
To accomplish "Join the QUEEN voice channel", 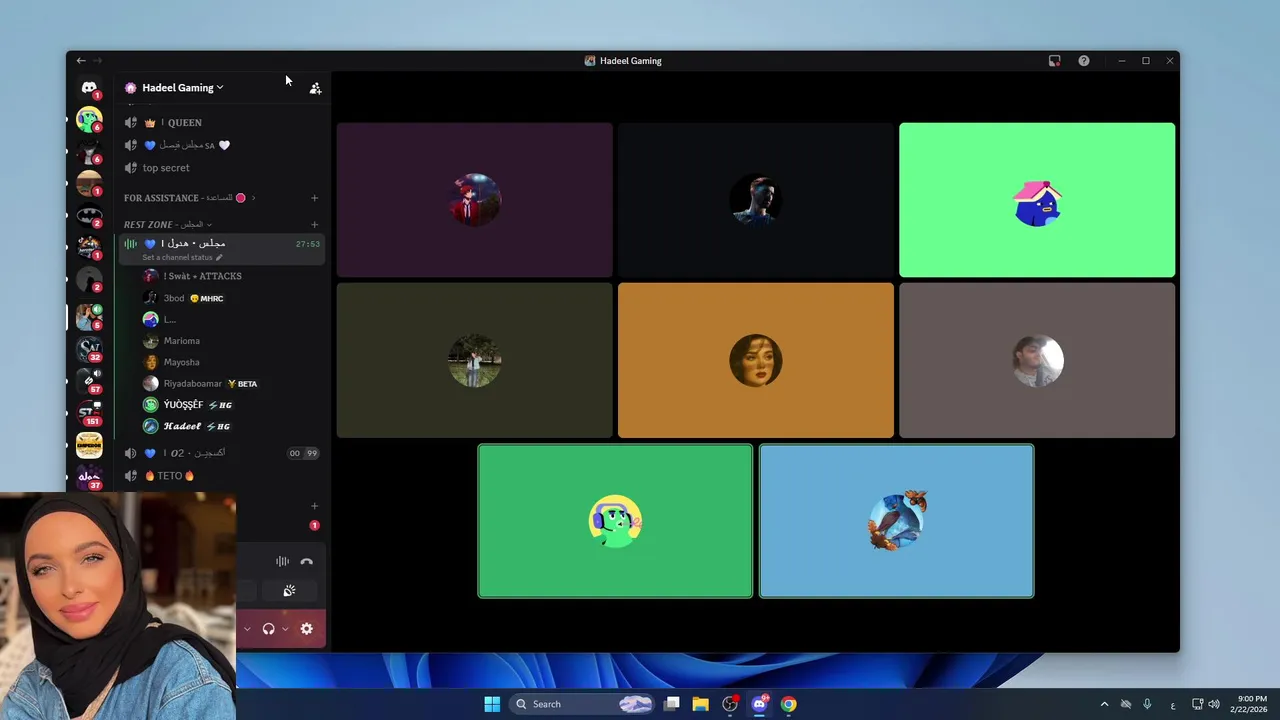I will click(220, 123).
